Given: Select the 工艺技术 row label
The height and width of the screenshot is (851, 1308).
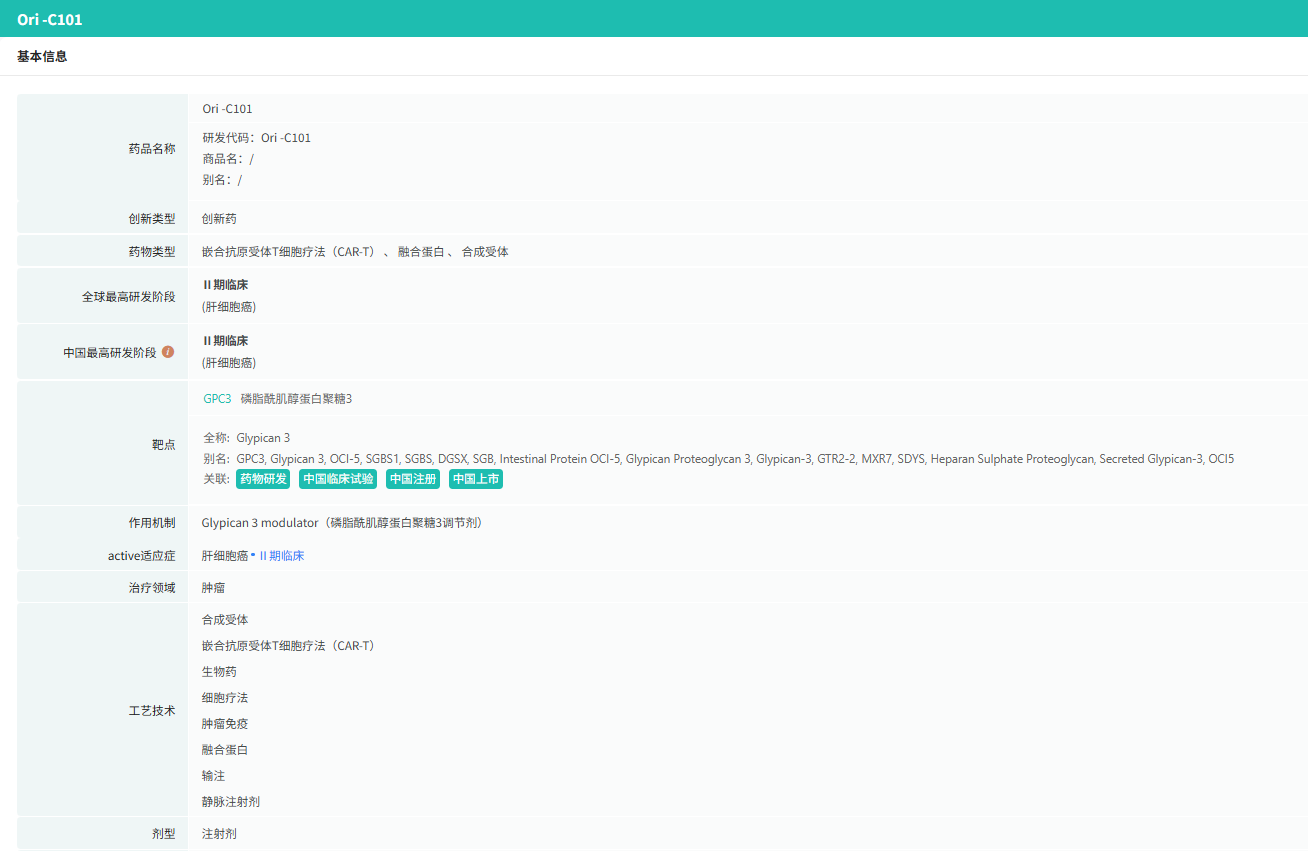Looking at the screenshot, I should tap(152, 711).
